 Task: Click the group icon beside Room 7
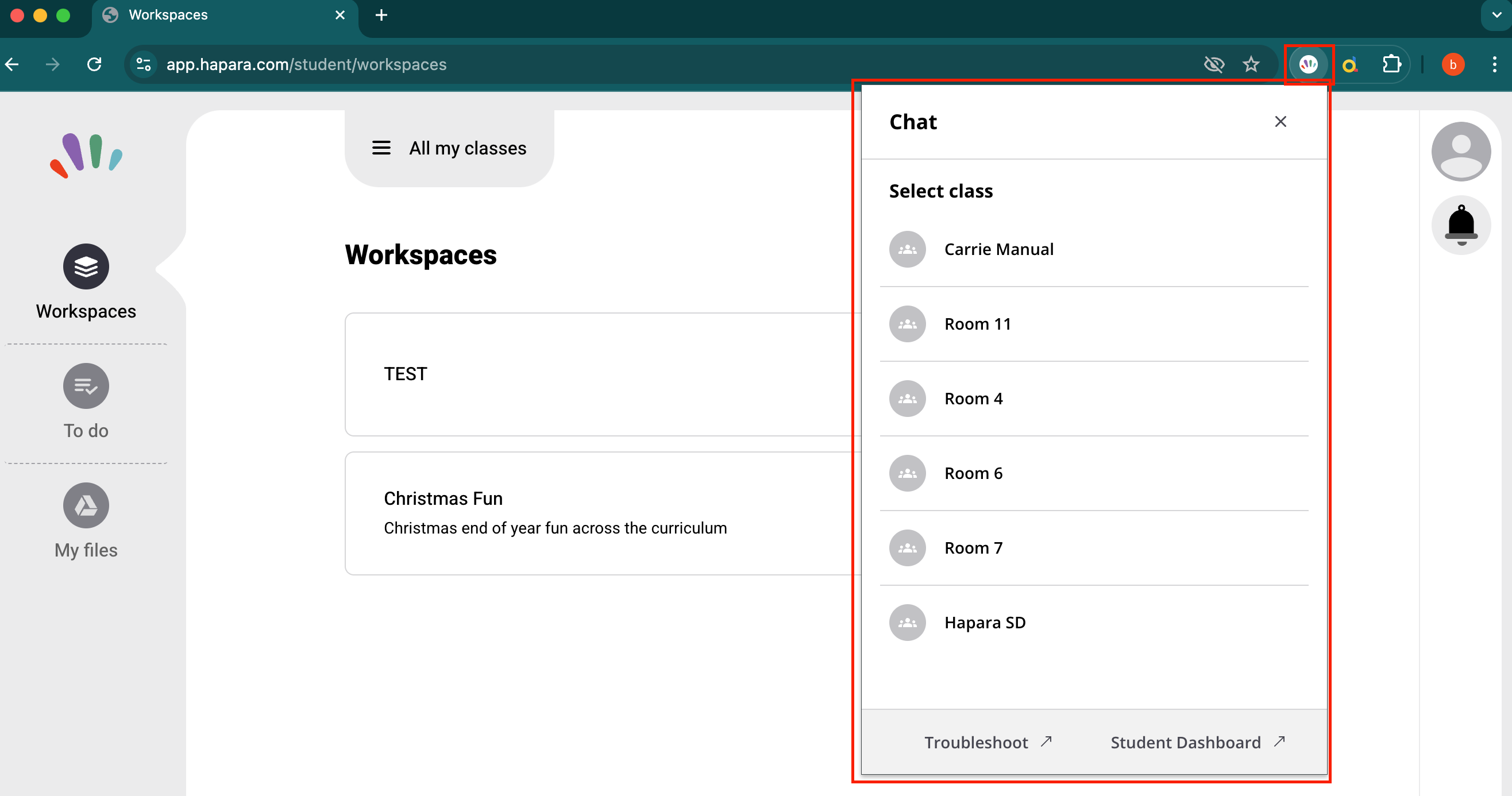(907, 547)
